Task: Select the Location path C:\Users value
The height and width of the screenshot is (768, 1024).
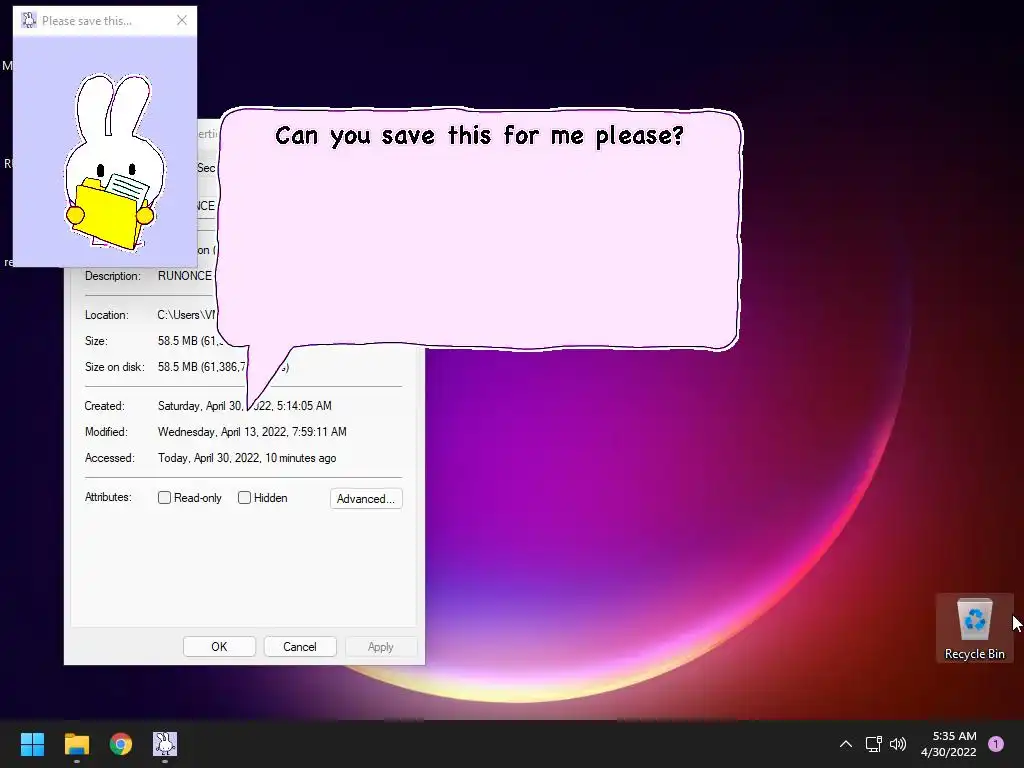Action: click(x=187, y=315)
